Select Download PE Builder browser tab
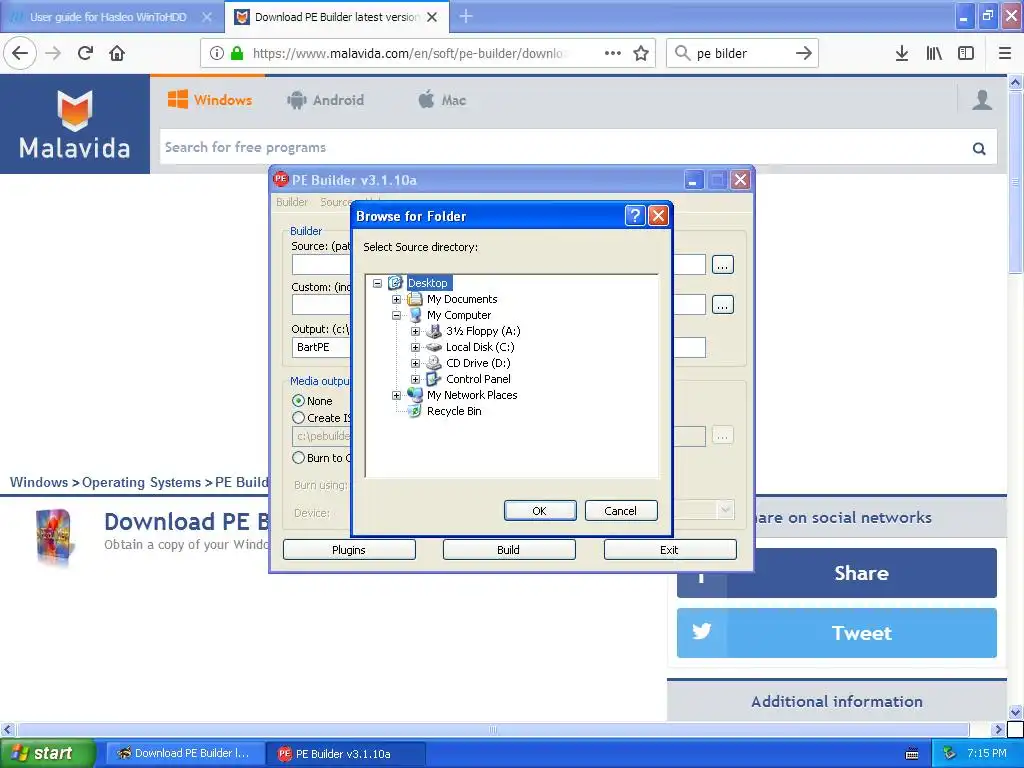 tap(336, 17)
